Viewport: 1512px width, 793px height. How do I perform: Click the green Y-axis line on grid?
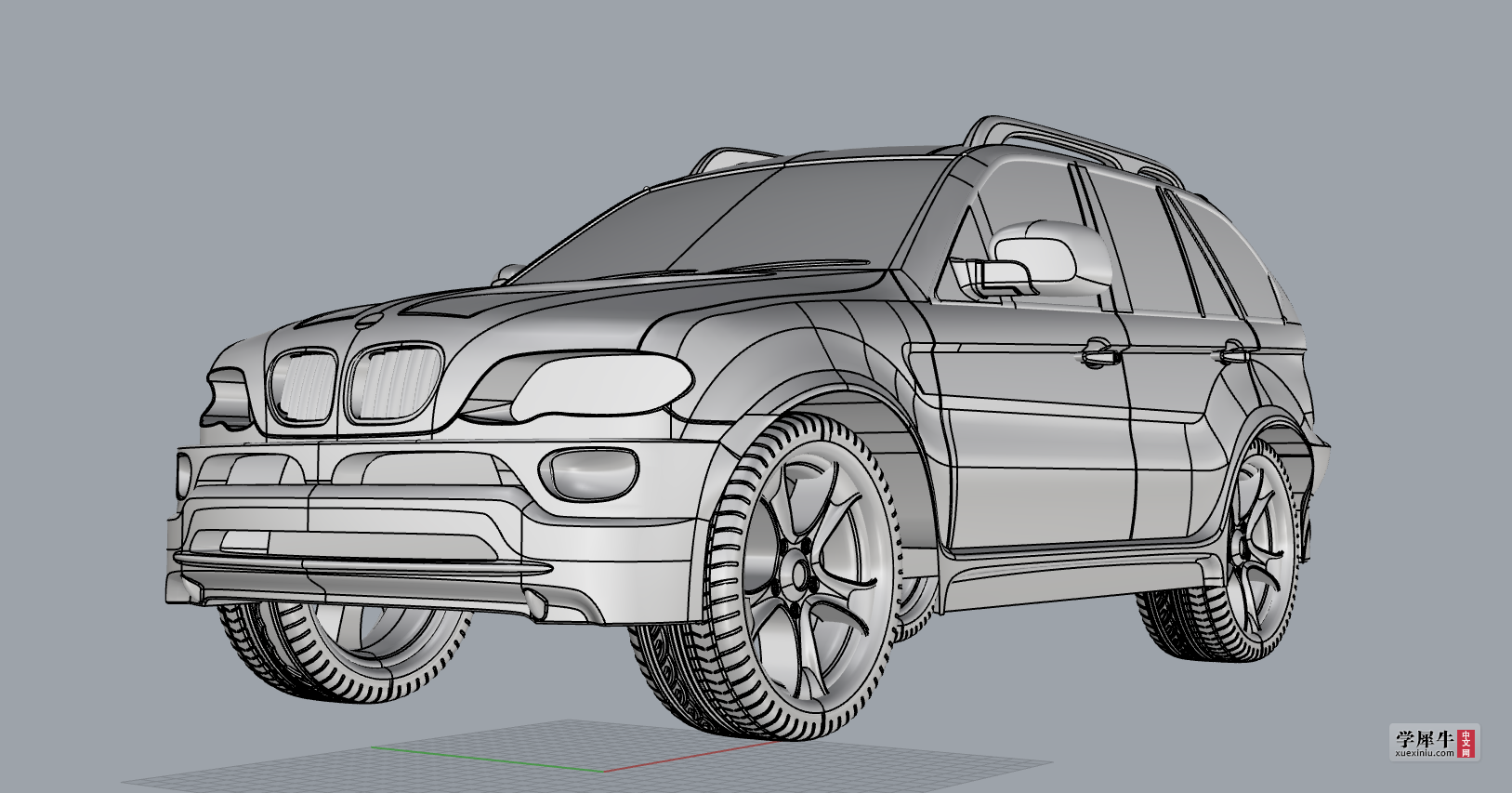point(488,759)
